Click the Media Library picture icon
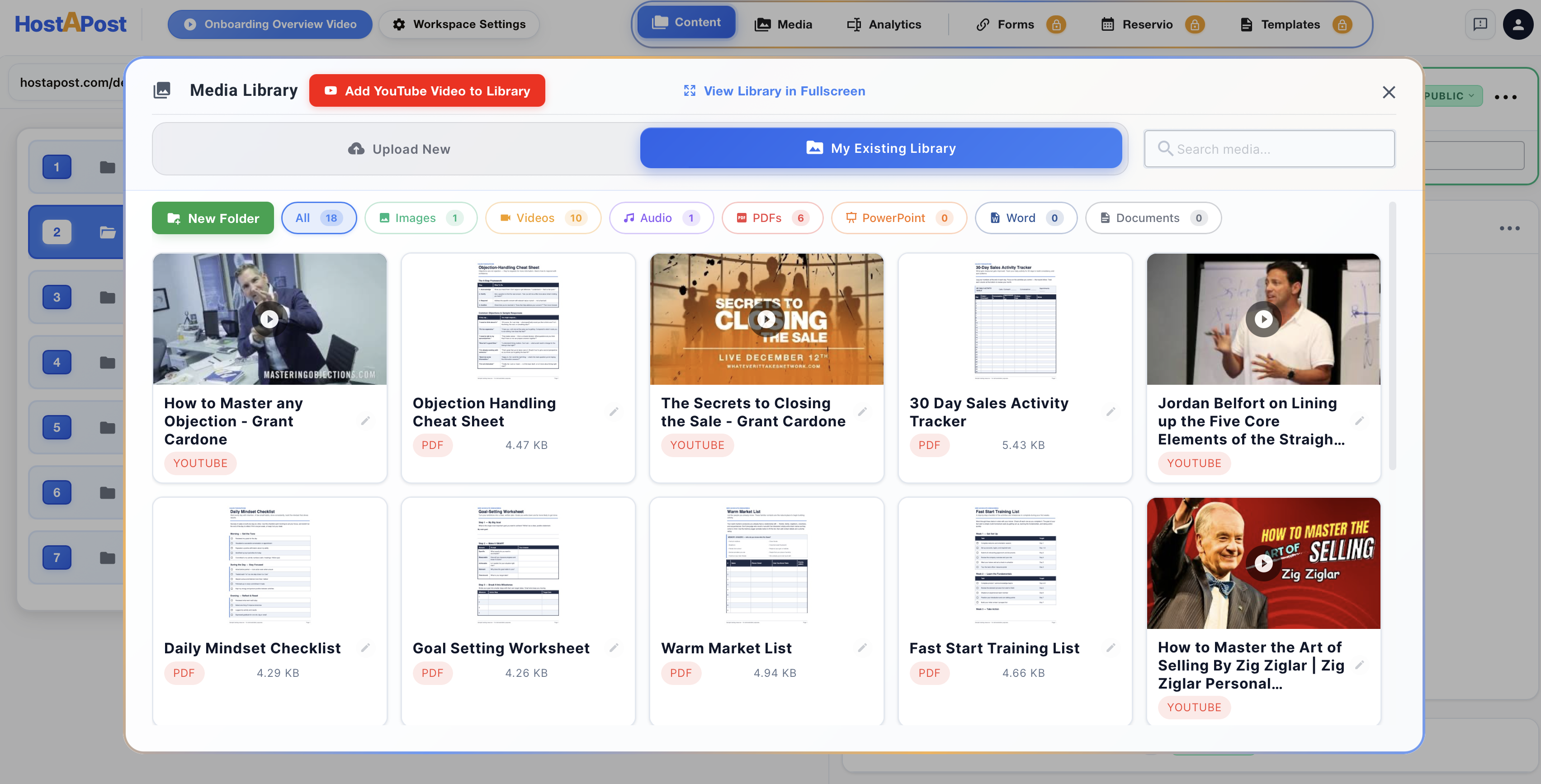Image resolution: width=1541 pixels, height=784 pixels. pos(161,90)
